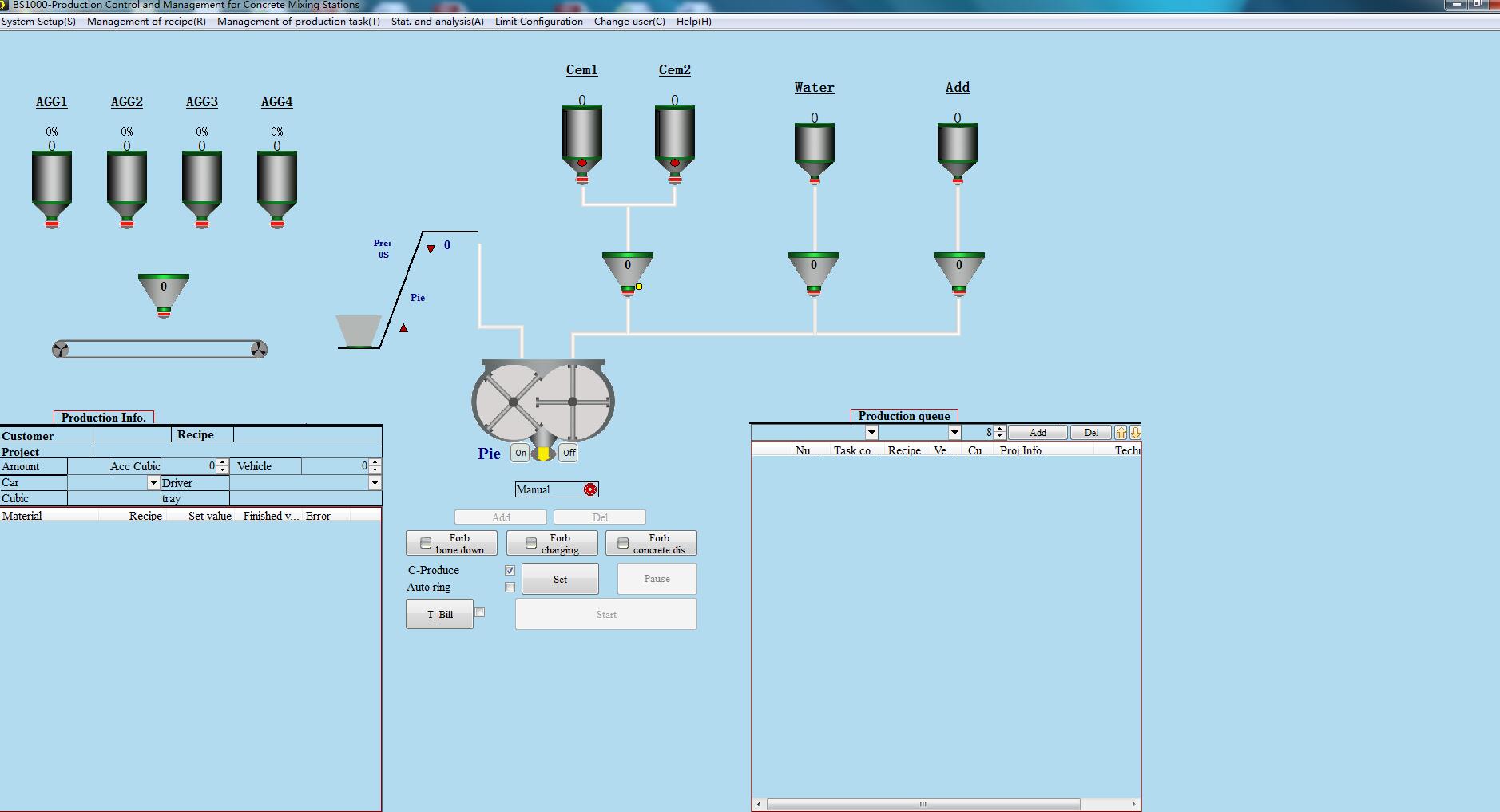Image resolution: width=1500 pixels, height=812 pixels.
Task: Click the Start button
Action: [606, 614]
